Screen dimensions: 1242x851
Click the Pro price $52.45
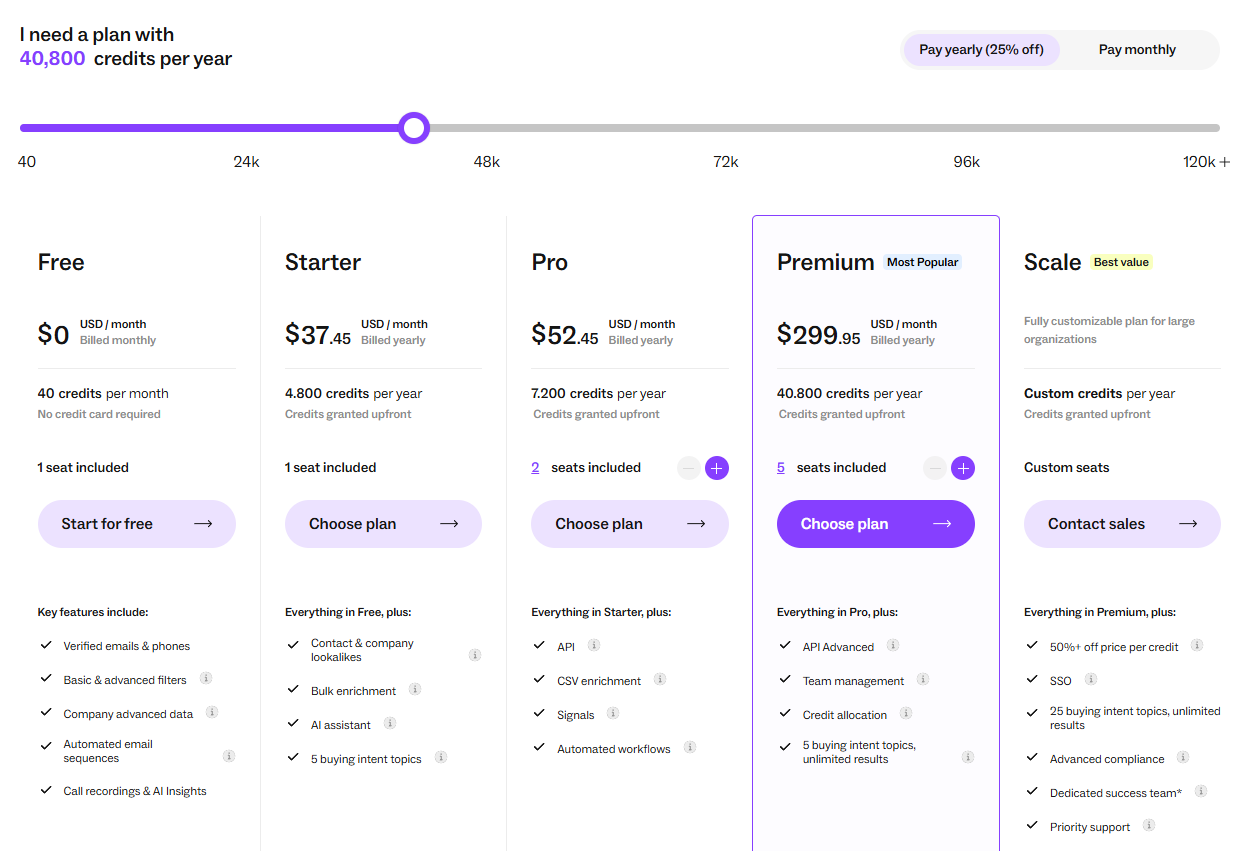click(565, 333)
